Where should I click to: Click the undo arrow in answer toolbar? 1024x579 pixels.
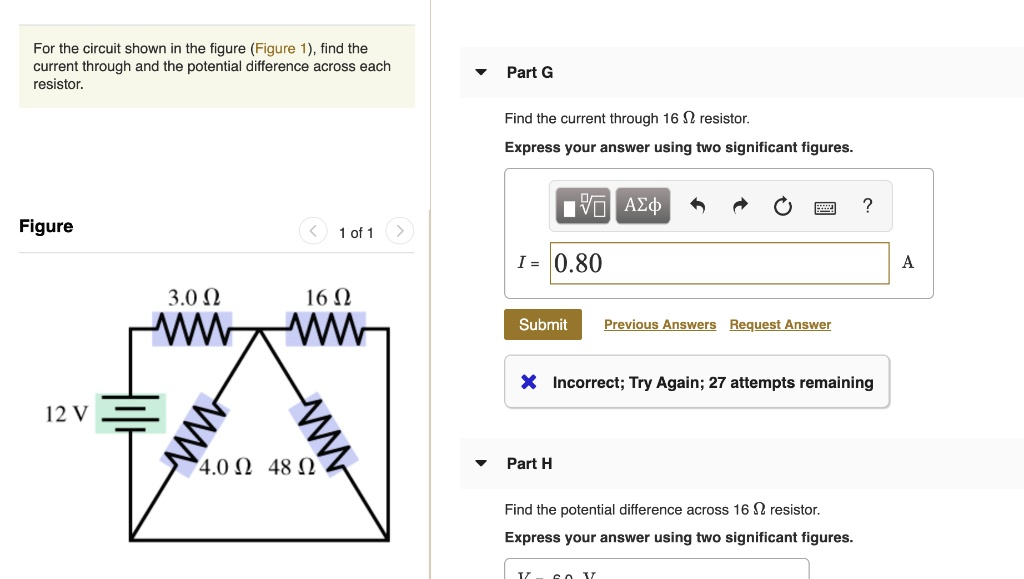coord(698,207)
